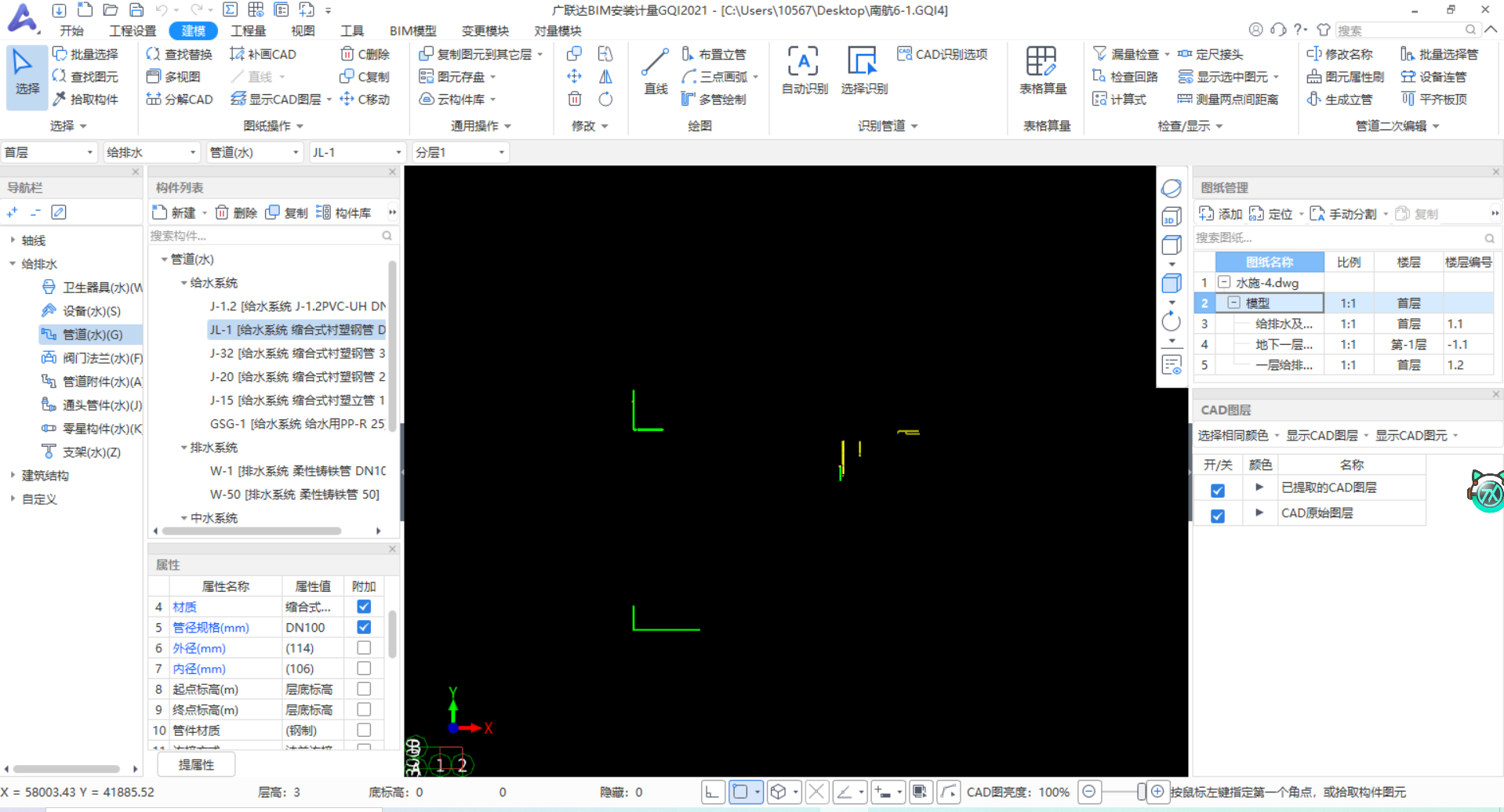Open the 开始 ribbon tab

[x=71, y=31]
